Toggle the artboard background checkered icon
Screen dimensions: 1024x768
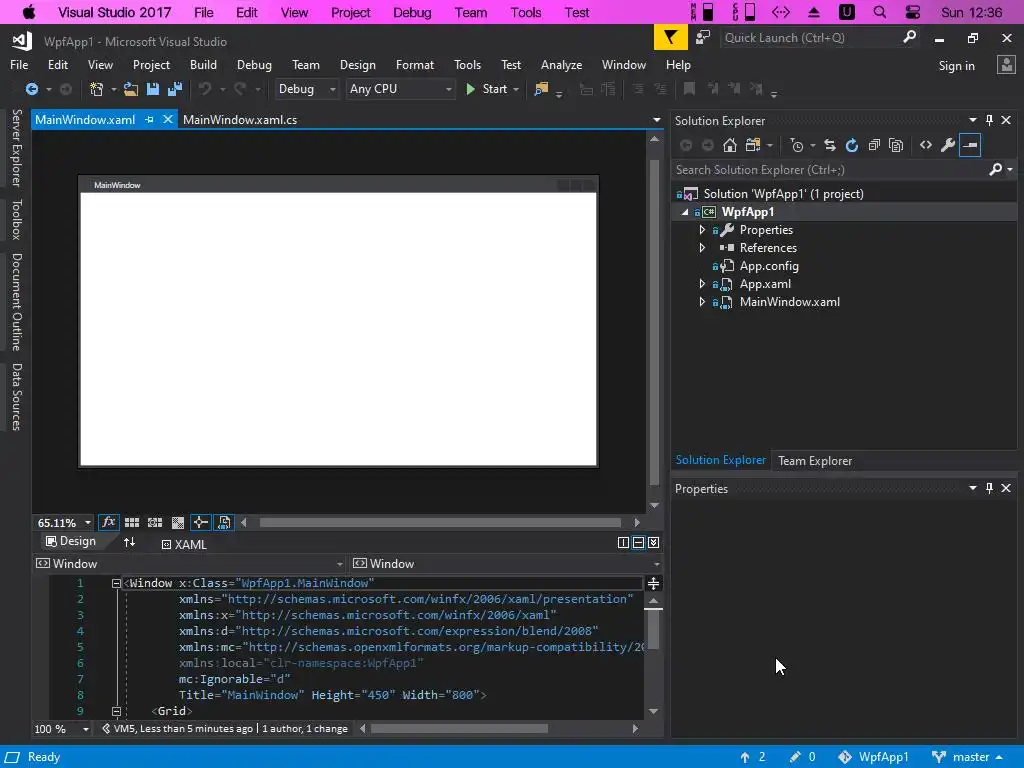point(178,522)
